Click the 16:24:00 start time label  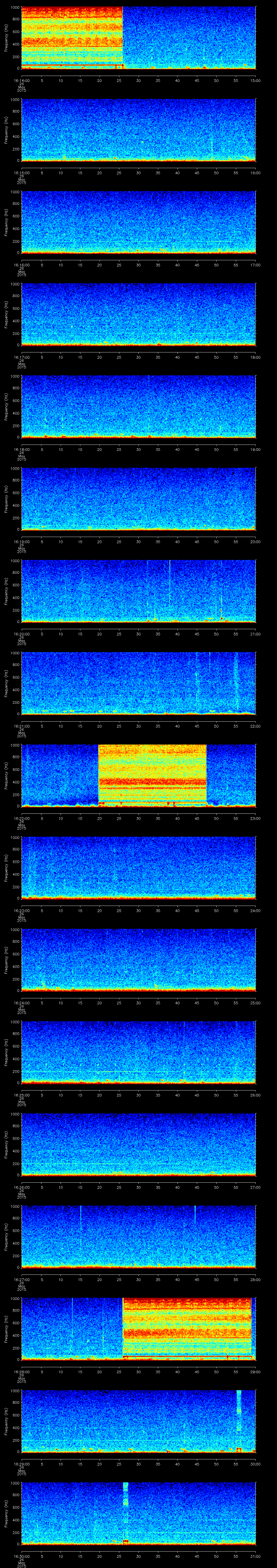[21, 1003]
